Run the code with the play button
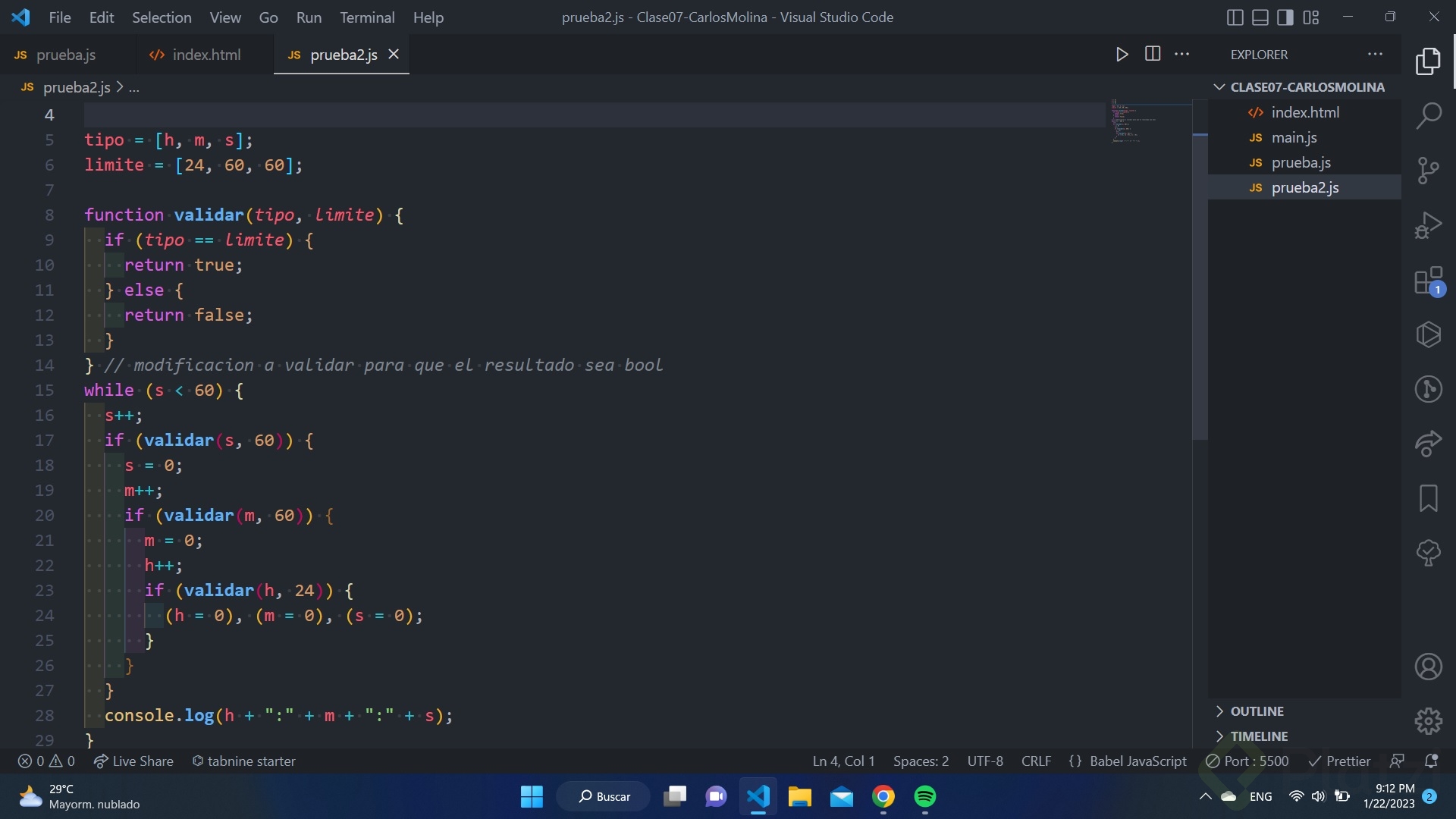The height and width of the screenshot is (819, 1456). 1122,54
